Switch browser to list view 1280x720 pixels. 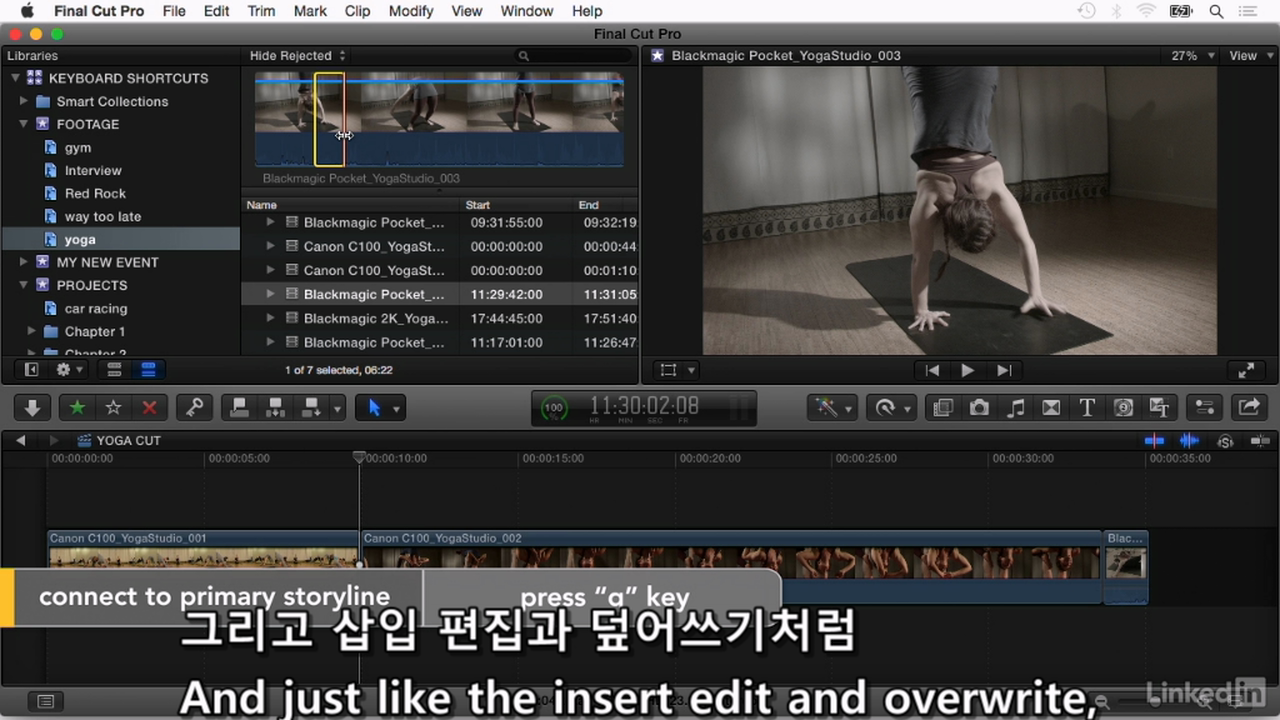[148, 369]
